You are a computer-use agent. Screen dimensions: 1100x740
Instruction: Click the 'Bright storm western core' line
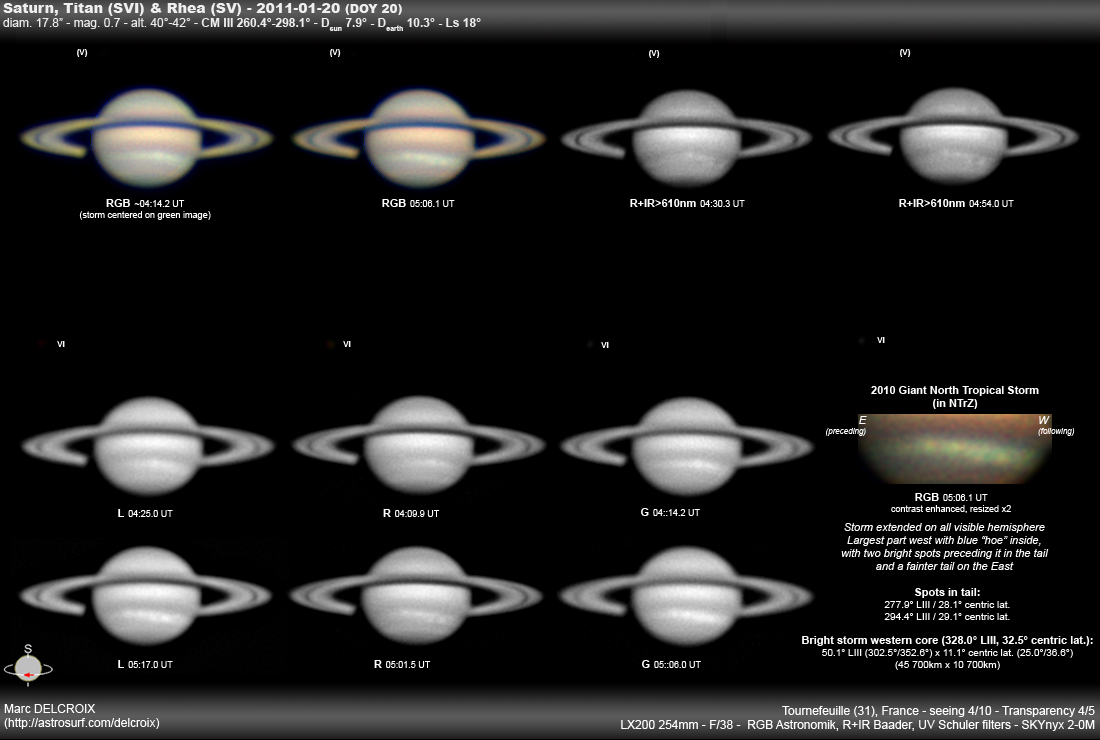pyautogui.click(x=947, y=640)
